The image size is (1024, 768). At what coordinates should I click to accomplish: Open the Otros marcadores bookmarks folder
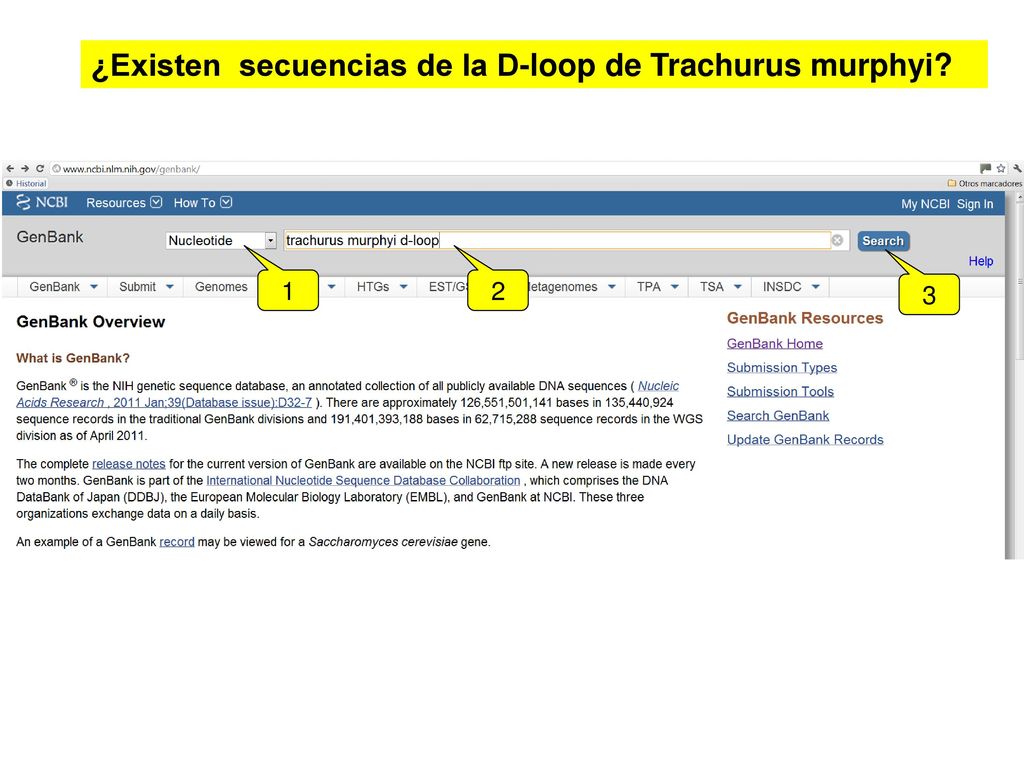pyautogui.click(x=985, y=184)
